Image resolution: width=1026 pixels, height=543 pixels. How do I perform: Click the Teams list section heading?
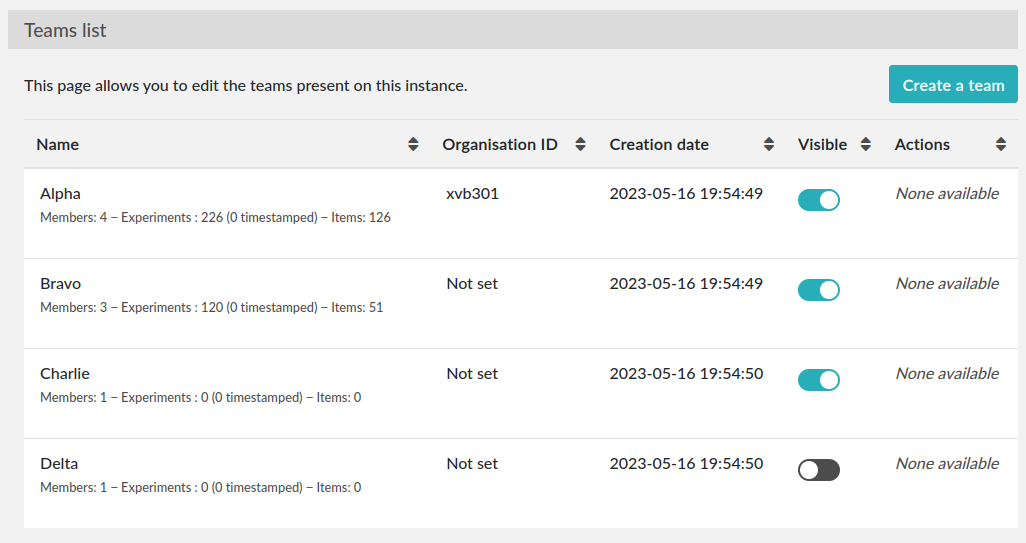coord(66,30)
